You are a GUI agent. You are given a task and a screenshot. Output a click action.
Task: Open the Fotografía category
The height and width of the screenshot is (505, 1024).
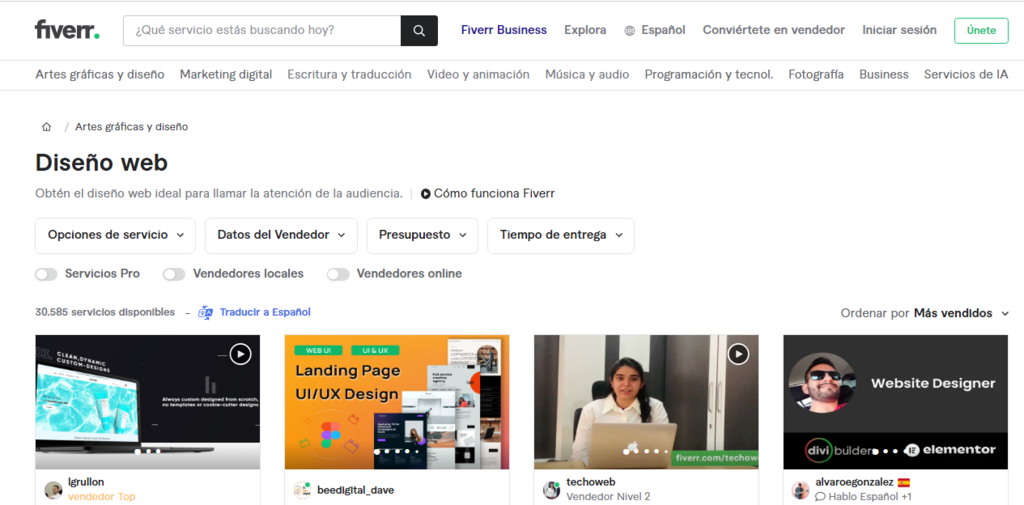pos(816,74)
